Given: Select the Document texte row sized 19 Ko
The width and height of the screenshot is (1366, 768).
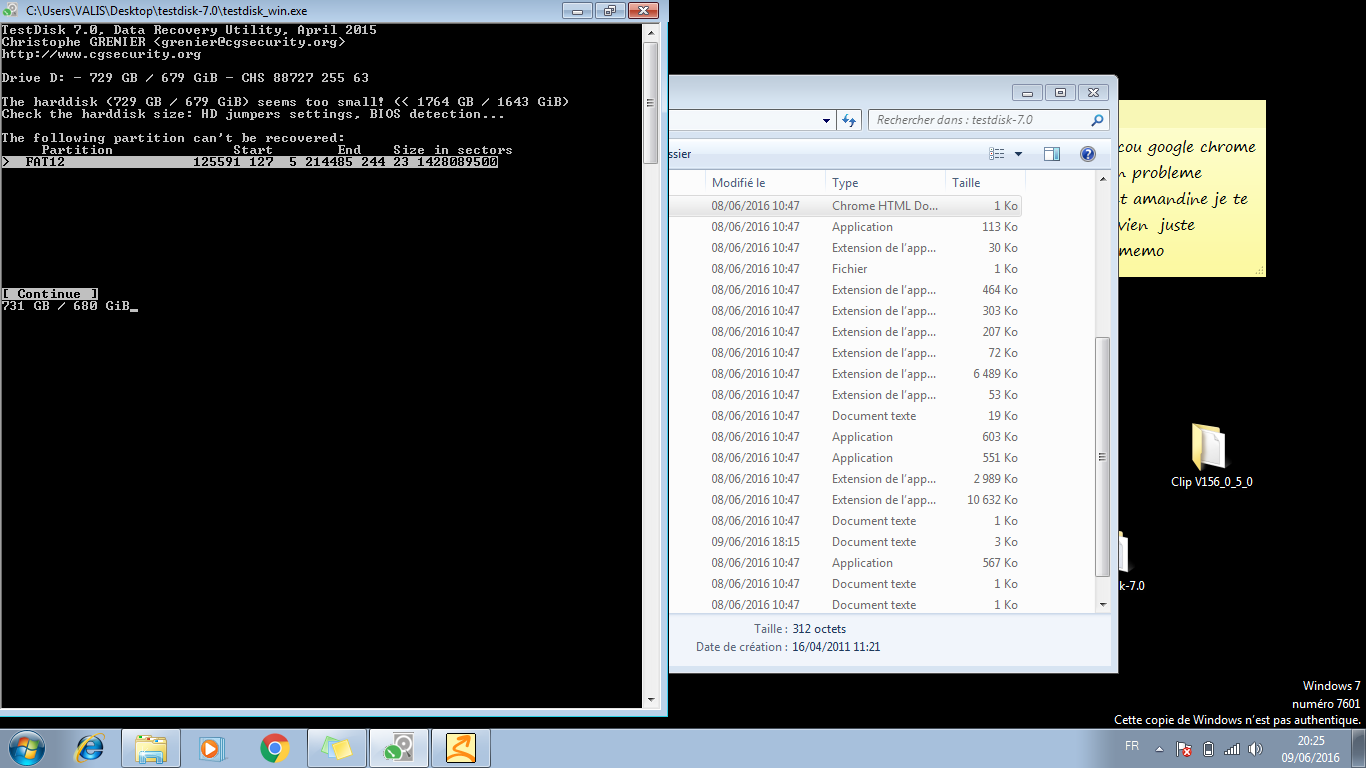Looking at the screenshot, I should [x=847, y=416].
